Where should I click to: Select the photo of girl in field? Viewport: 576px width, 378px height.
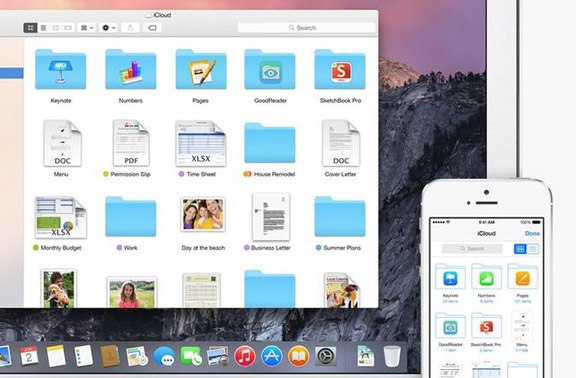click(132, 292)
